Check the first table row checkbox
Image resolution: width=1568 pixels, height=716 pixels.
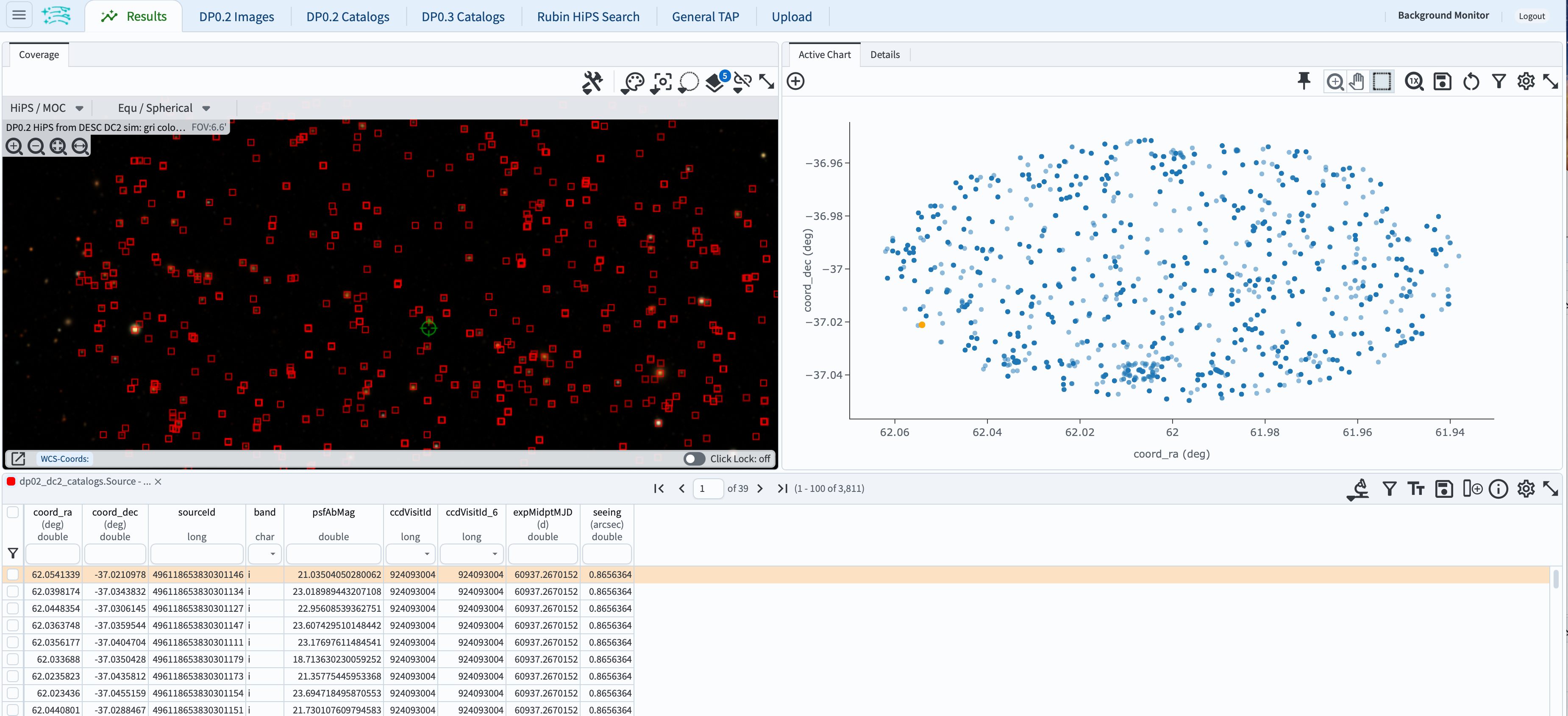[13, 574]
